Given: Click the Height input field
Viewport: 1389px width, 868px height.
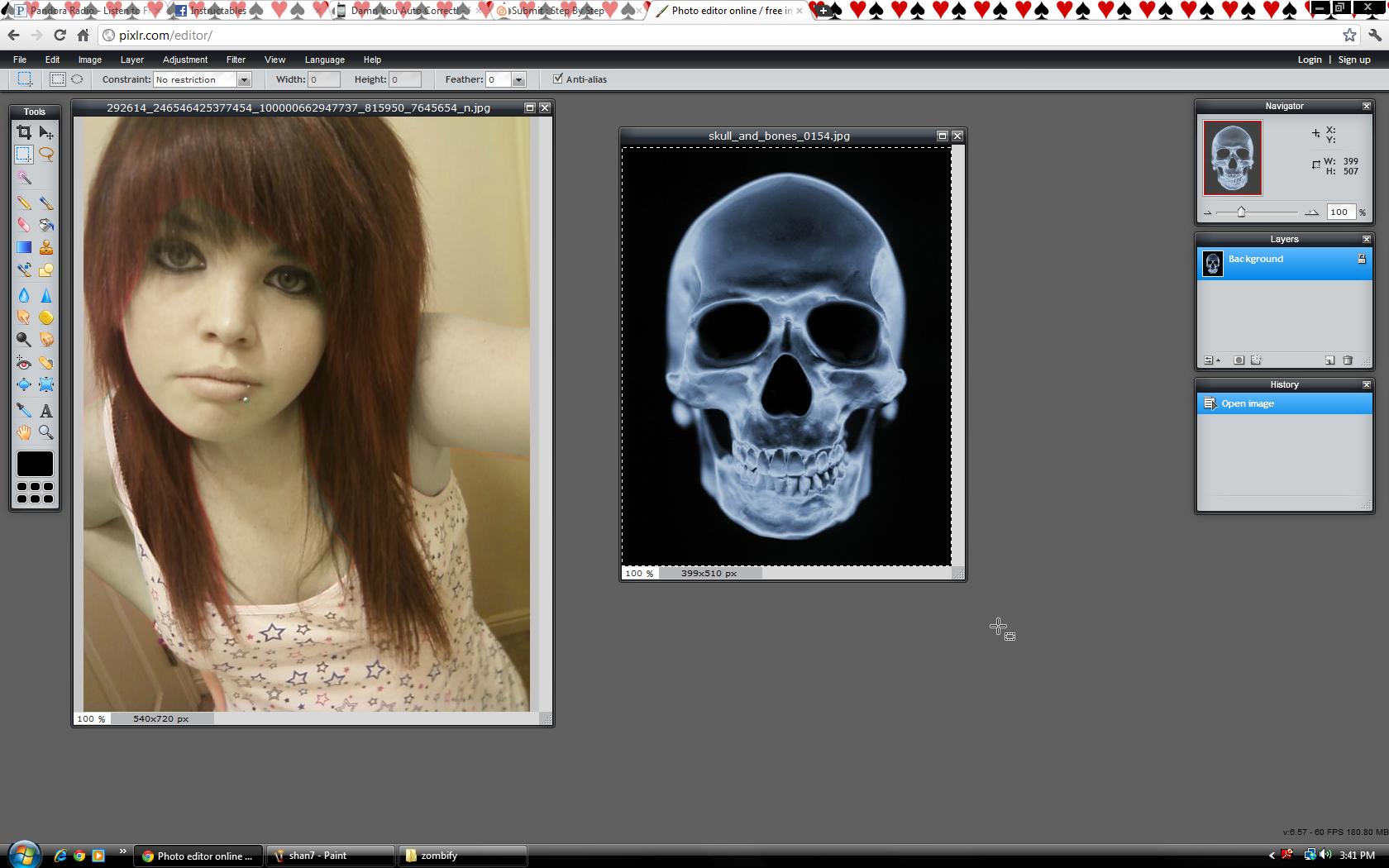Looking at the screenshot, I should 405,79.
